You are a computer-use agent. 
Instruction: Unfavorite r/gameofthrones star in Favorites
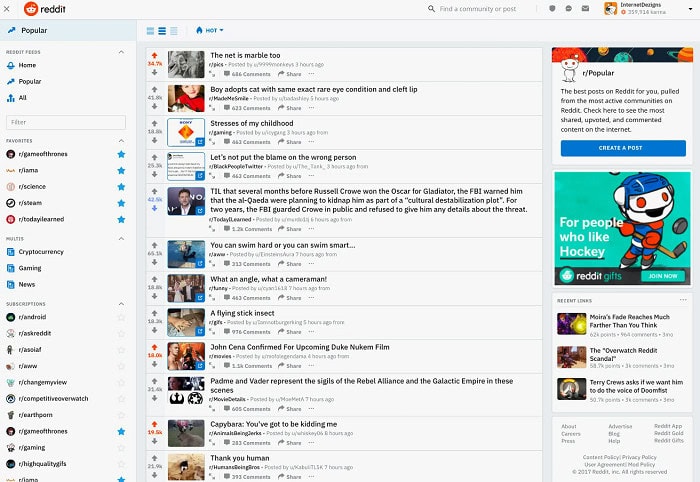pyautogui.click(x=121, y=154)
